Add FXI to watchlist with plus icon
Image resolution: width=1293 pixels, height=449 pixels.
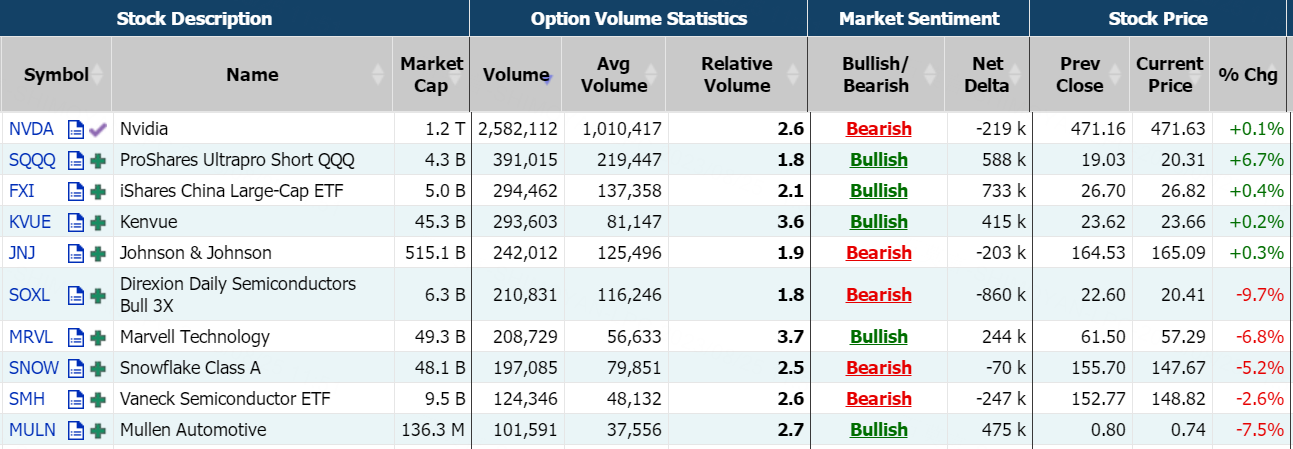98,191
